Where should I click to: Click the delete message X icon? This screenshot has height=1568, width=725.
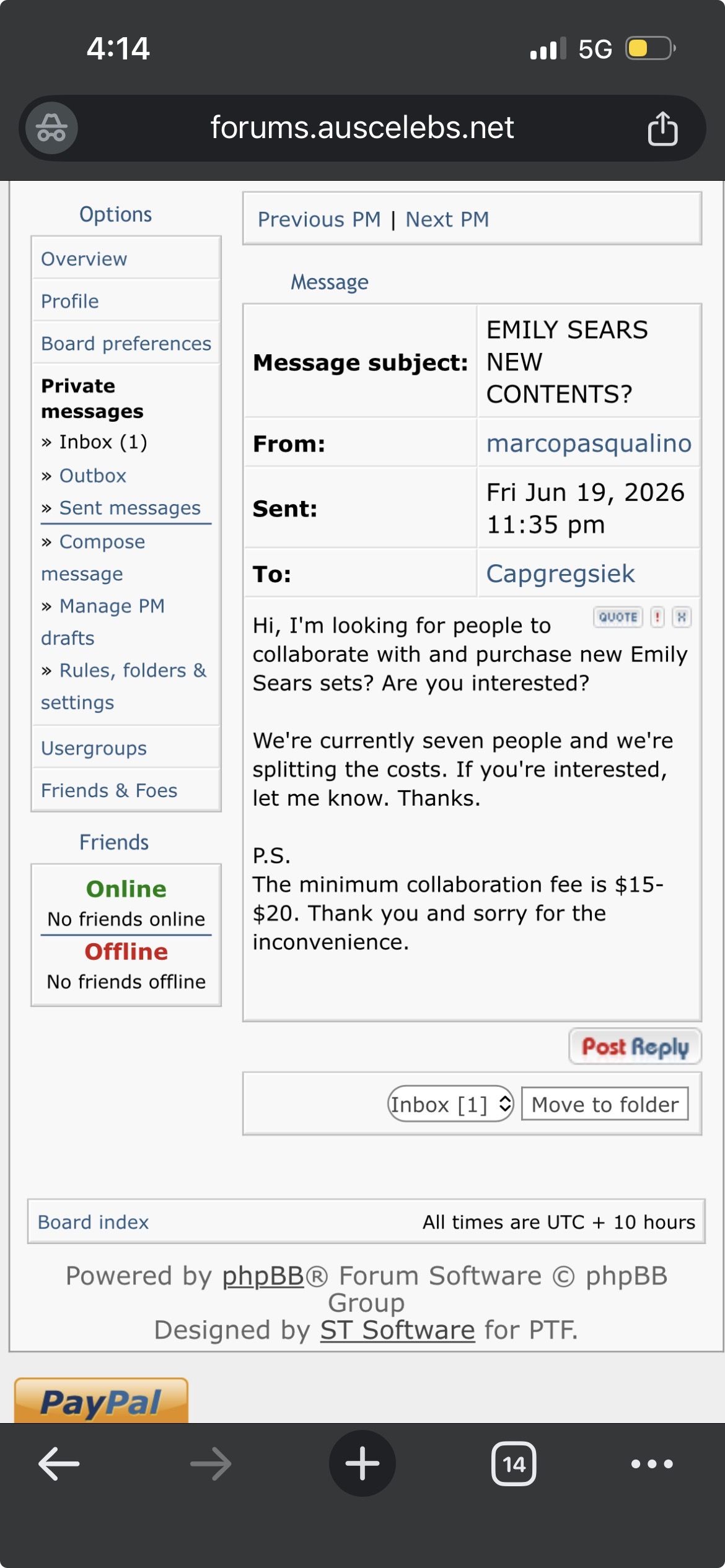pos(682,617)
